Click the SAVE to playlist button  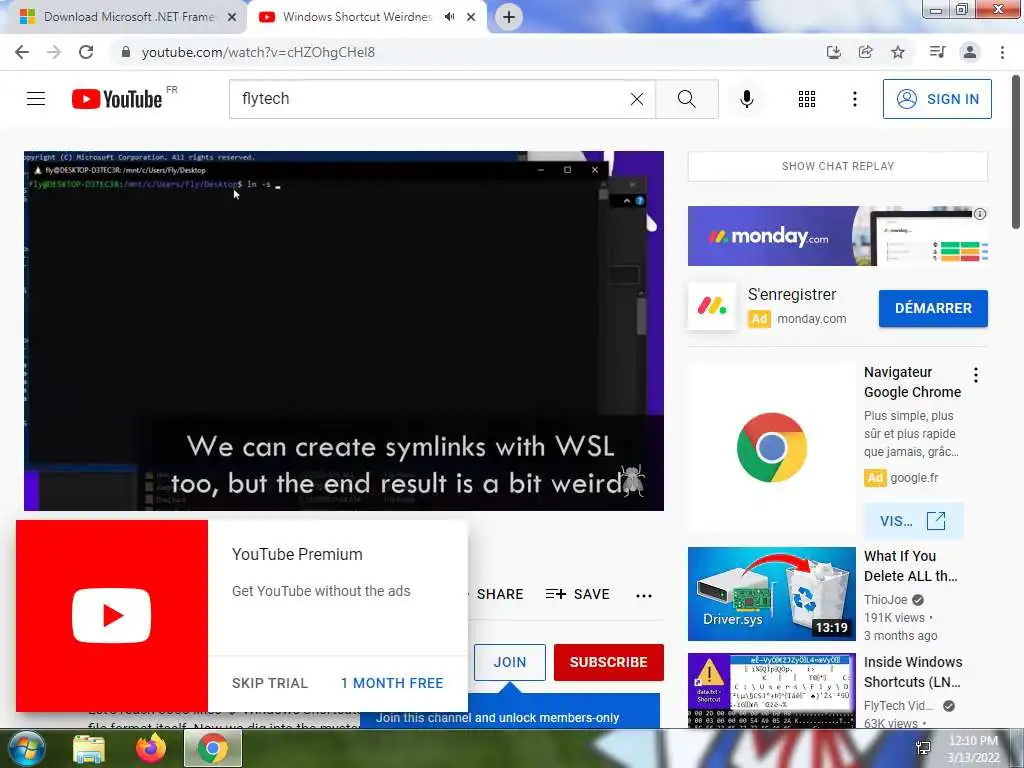(x=577, y=594)
